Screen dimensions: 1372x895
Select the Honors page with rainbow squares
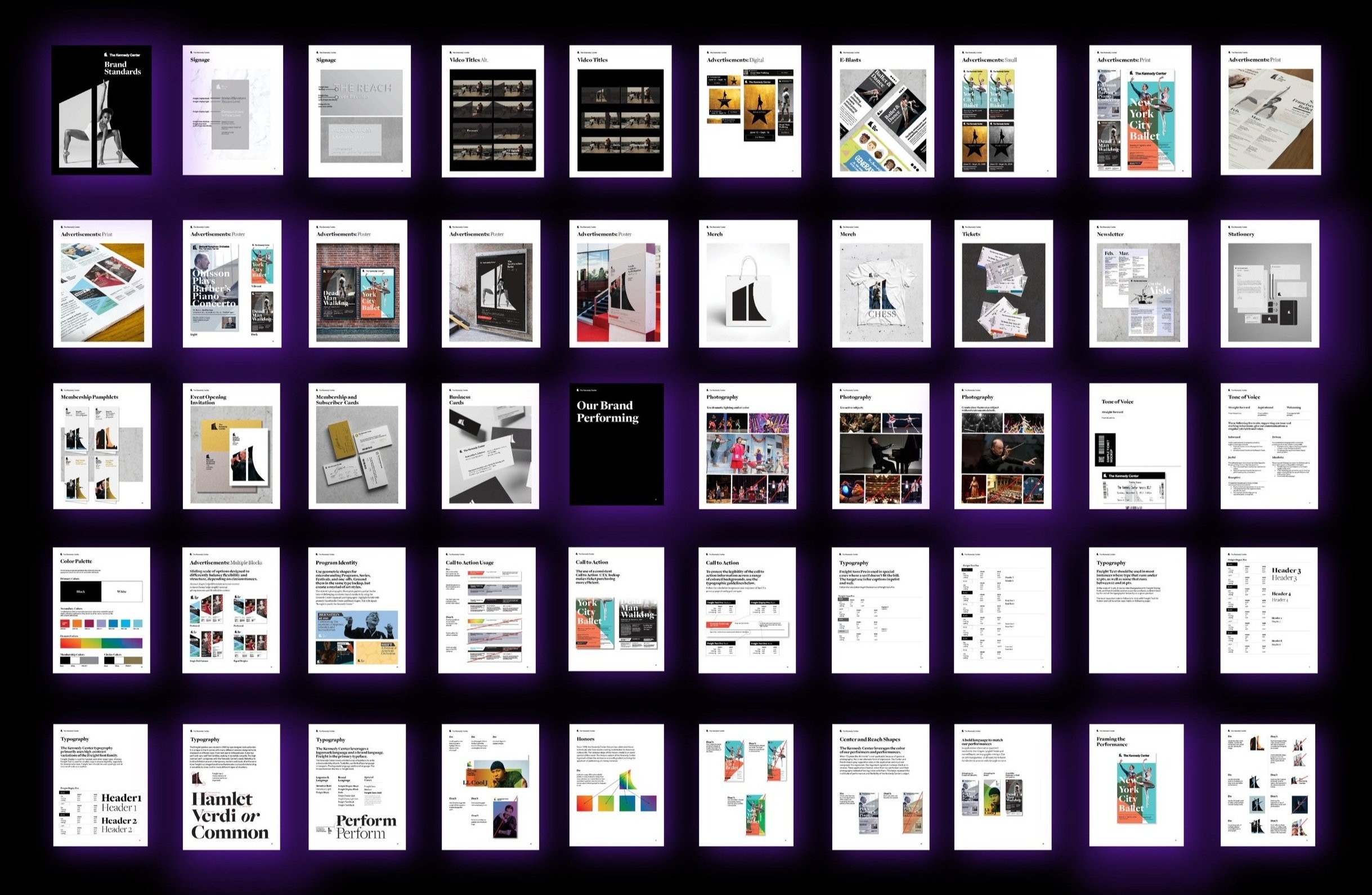617,785
